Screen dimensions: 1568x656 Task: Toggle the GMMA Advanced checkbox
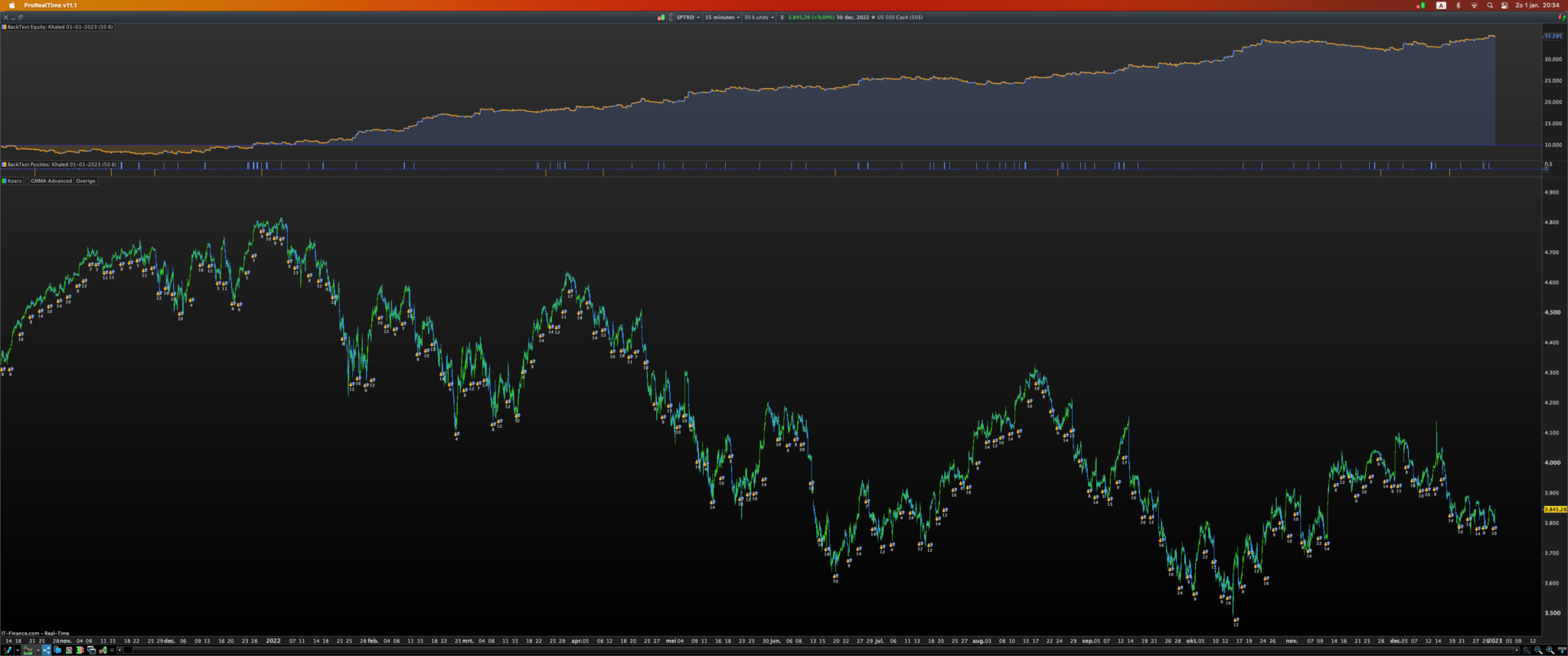pyautogui.click(x=28, y=181)
